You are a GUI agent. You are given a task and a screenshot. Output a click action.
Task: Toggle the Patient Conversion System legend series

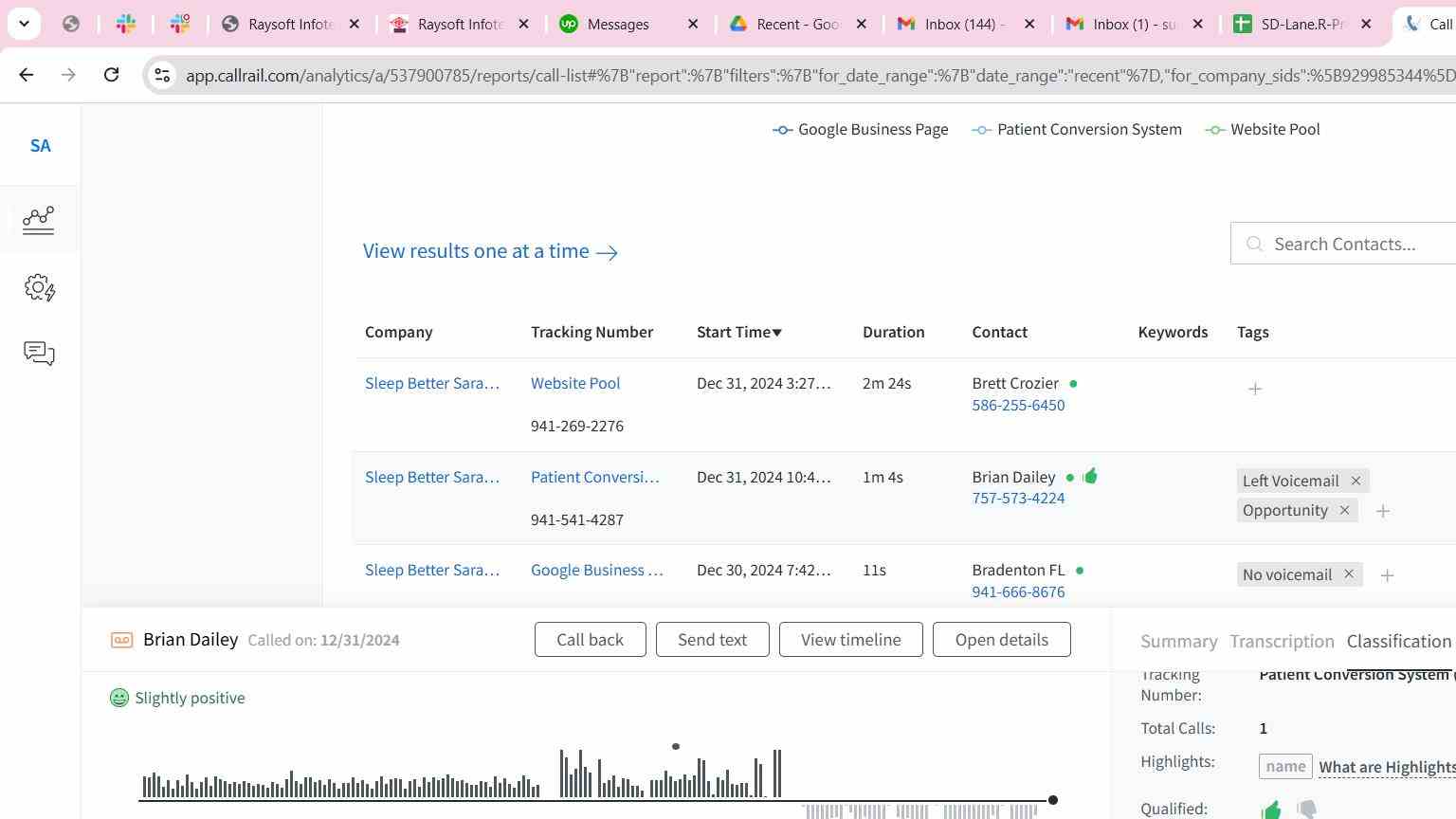click(1077, 130)
